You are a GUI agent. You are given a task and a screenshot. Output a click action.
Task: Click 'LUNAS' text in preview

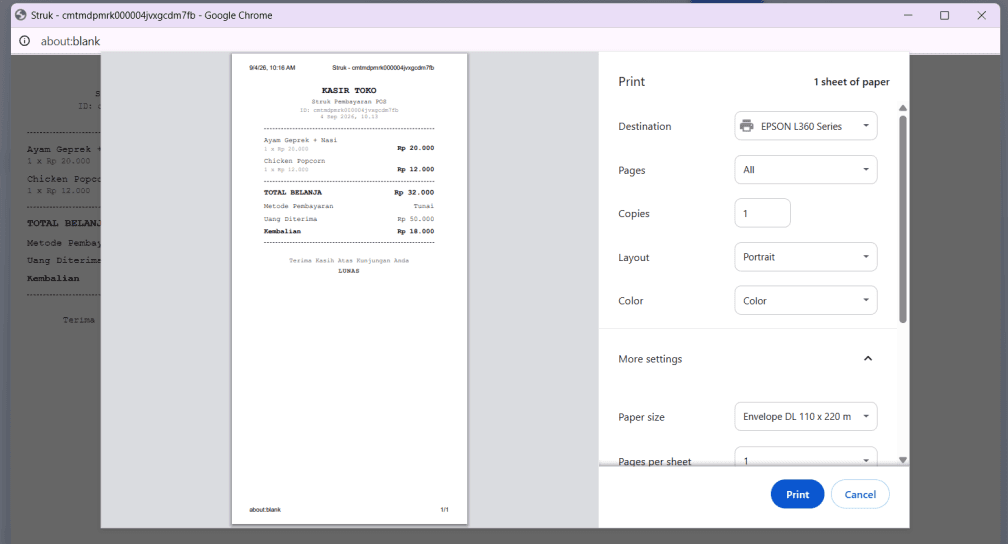349,271
